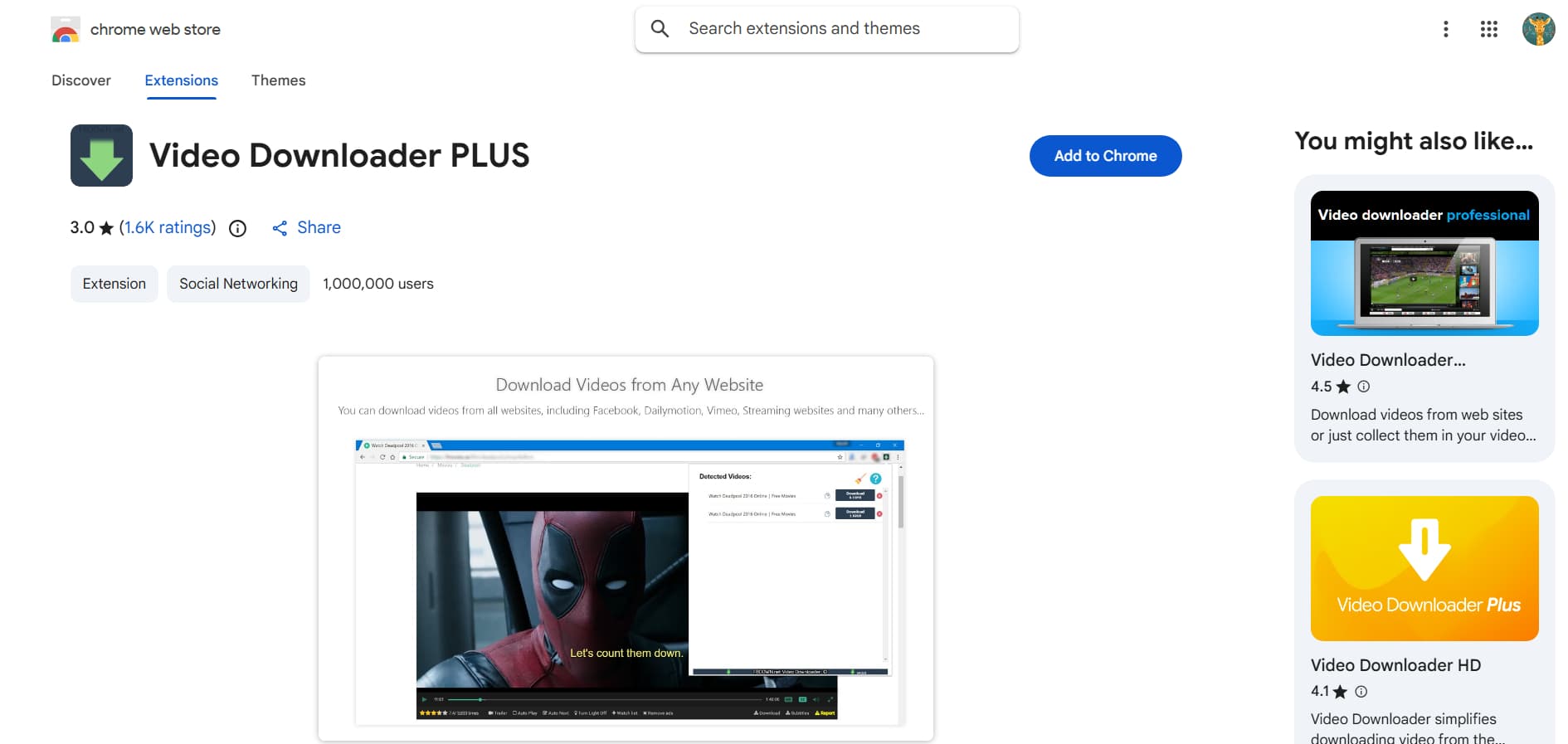Switch to the Themes tab
The image size is (1568, 744).
point(279,80)
